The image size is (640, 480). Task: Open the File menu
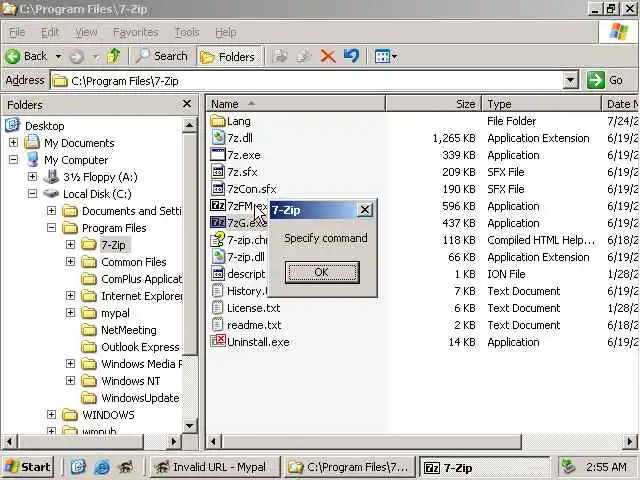tap(17, 32)
